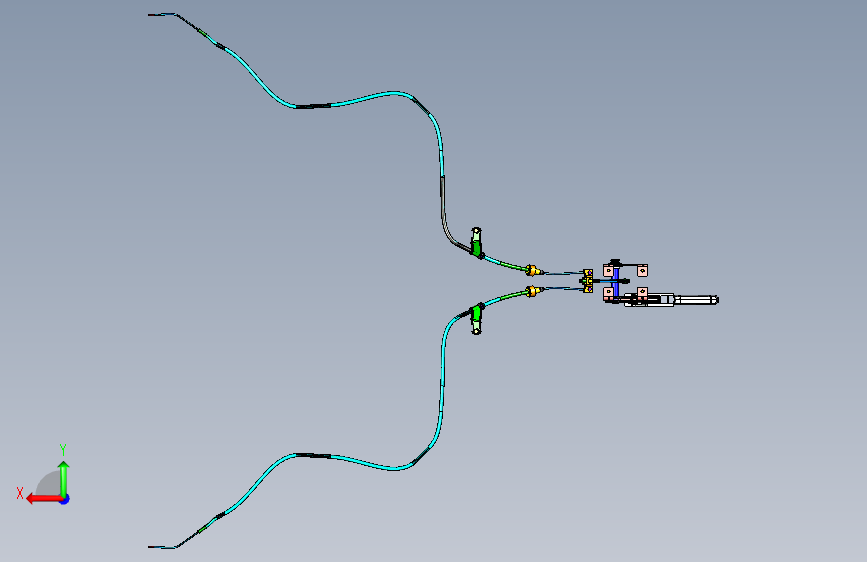Select the blue vertical pin in the mechanism
The image size is (867, 562).
[x=615, y=282]
